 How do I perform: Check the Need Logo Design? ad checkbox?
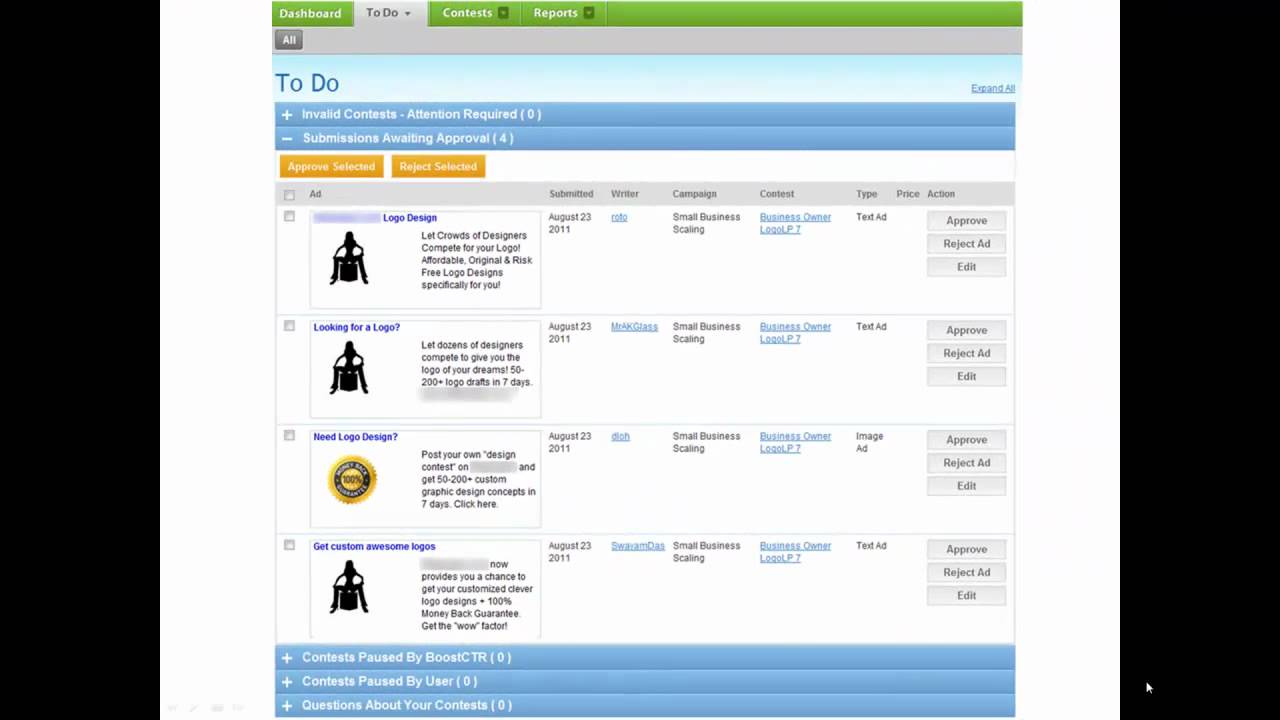[289, 436]
